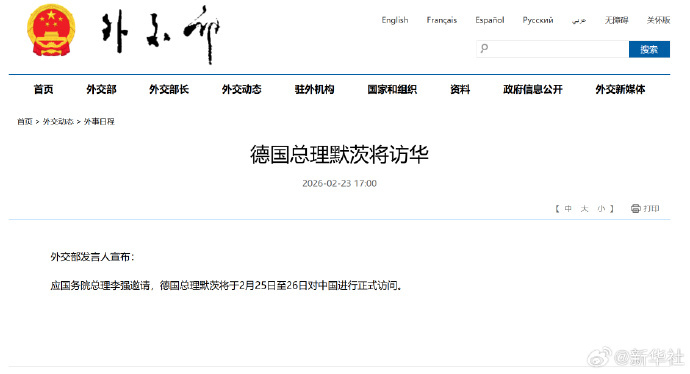Click the article title 德国总理默茨将访华

339,154
